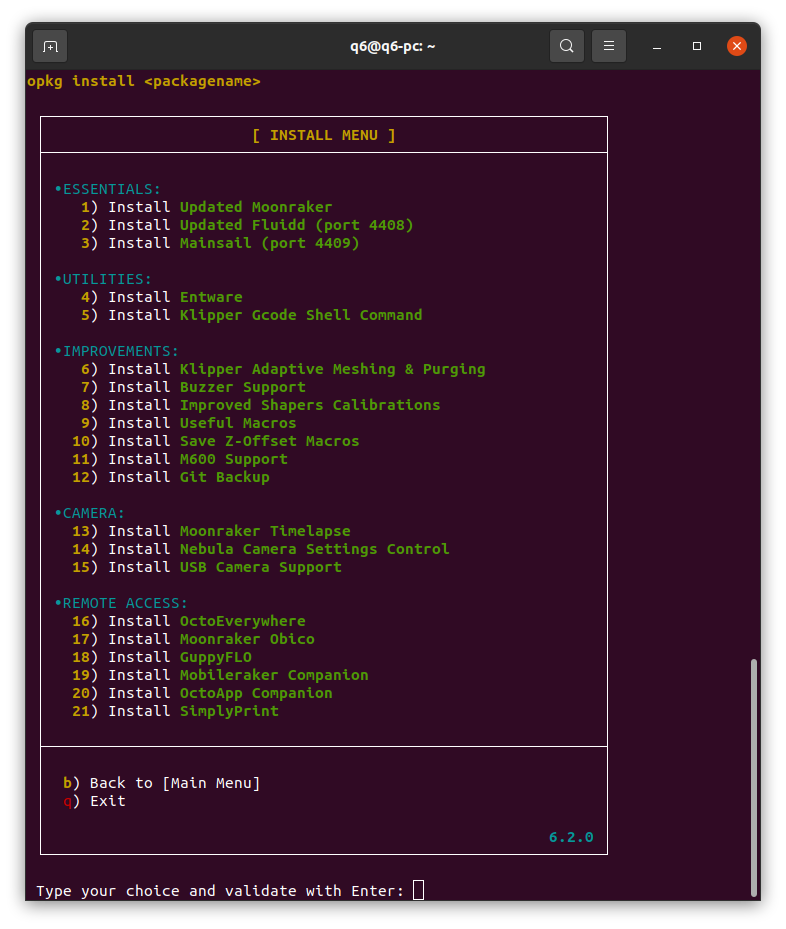Click 'Improved Shapers Calibrations' entry
Image resolution: width=786 pixels, height=929 pixels.
tap(310, 405)
